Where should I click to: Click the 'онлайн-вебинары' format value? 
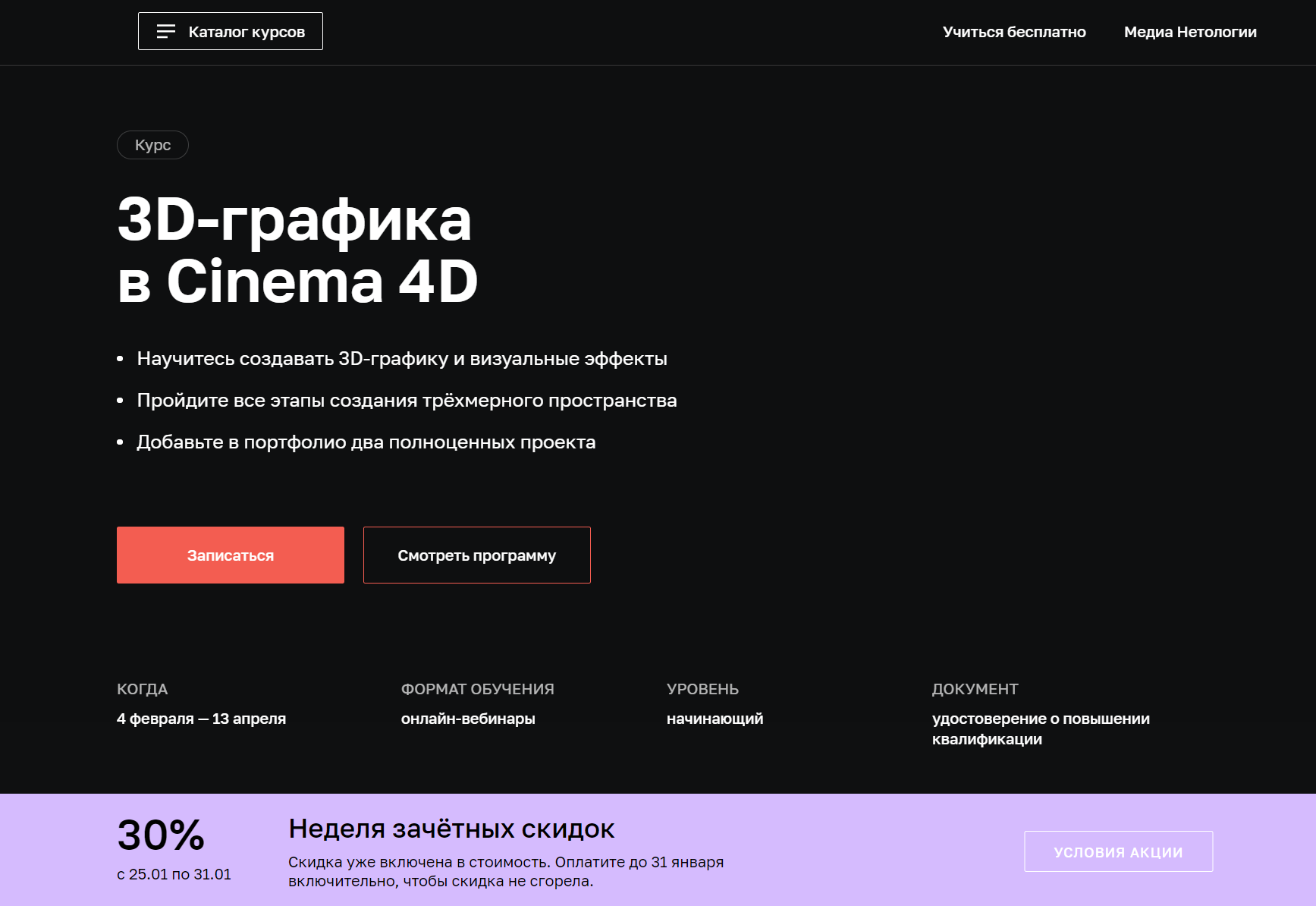(468, 719)
